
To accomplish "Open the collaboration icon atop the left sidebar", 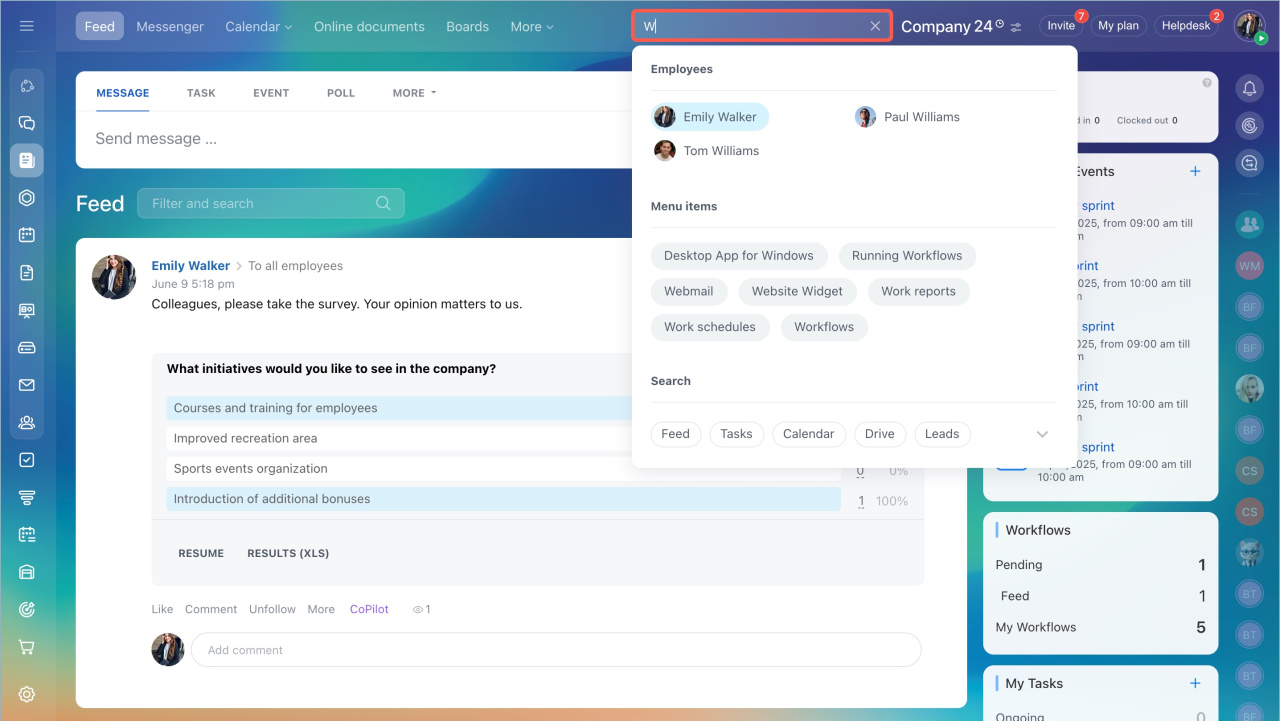I will pos(27,86).
